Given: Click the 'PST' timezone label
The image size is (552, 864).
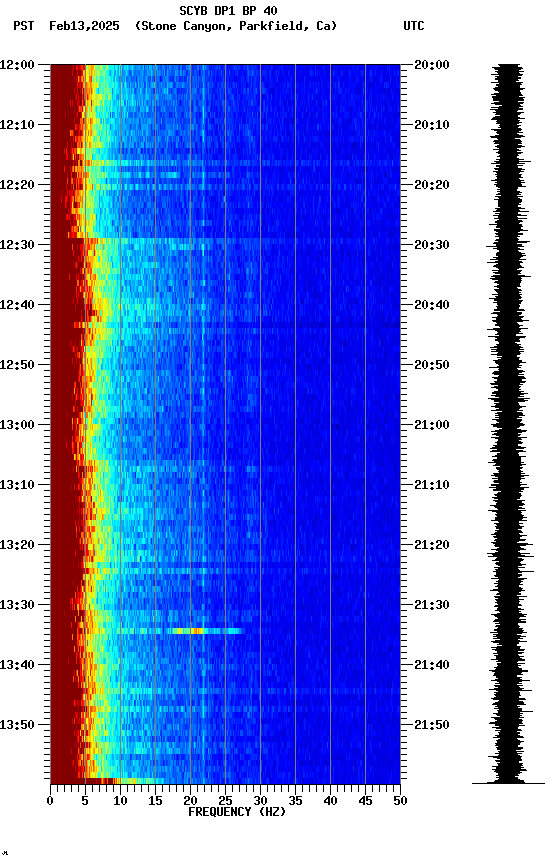Looking at the screenshot, I should coord(24,26).
